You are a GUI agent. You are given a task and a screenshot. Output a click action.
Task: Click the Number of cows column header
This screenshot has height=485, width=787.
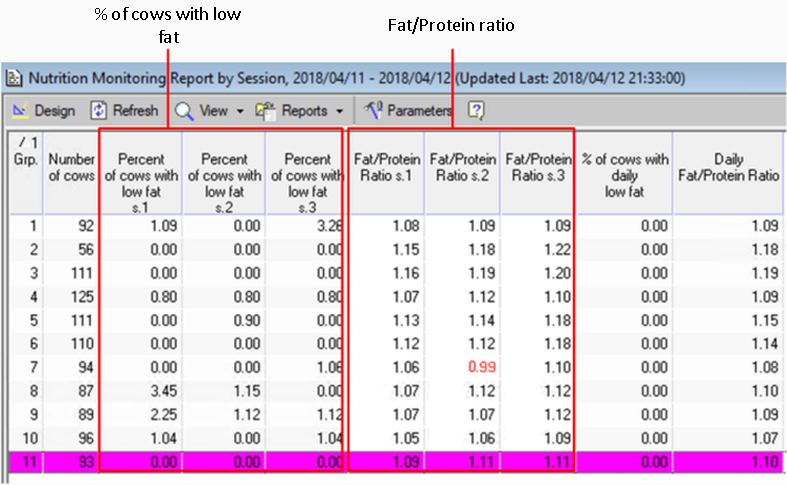click(71, 169)
